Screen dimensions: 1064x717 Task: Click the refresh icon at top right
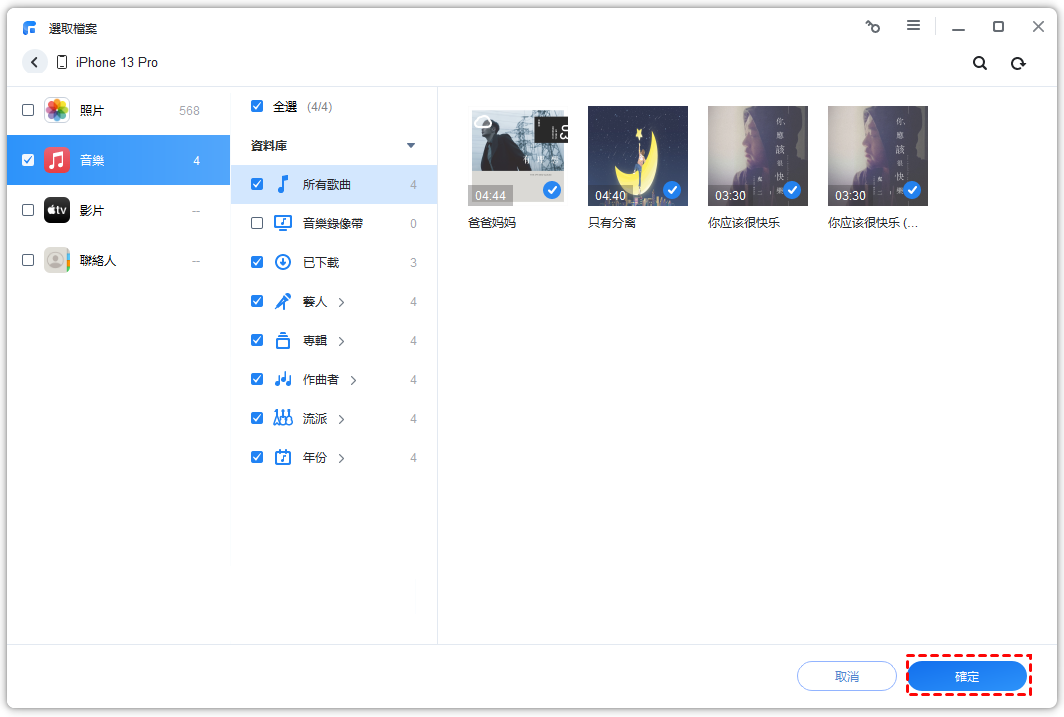click(x=1018, y=63)
